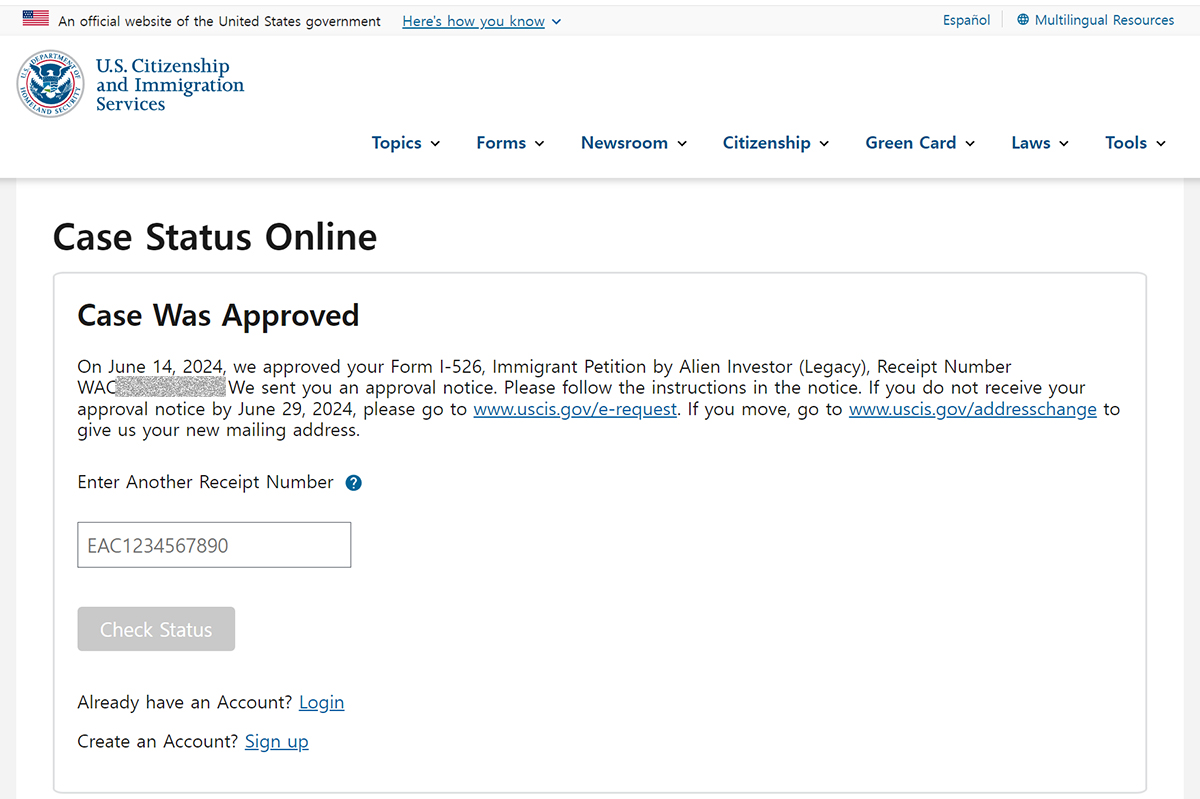Open the Citizenship menu

pyautogui.click(x=776, y=143)
